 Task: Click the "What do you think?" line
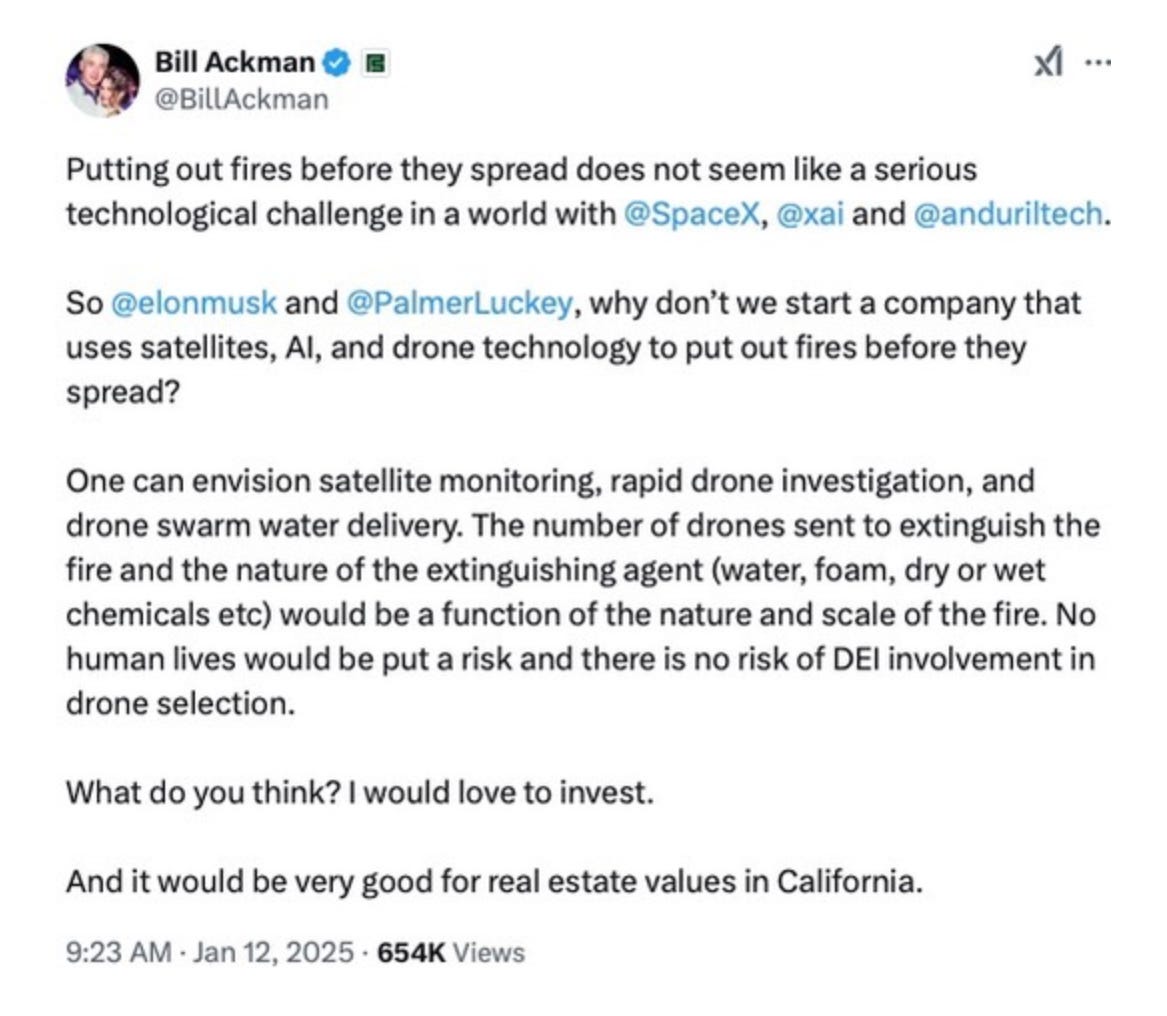pos(358,793)
